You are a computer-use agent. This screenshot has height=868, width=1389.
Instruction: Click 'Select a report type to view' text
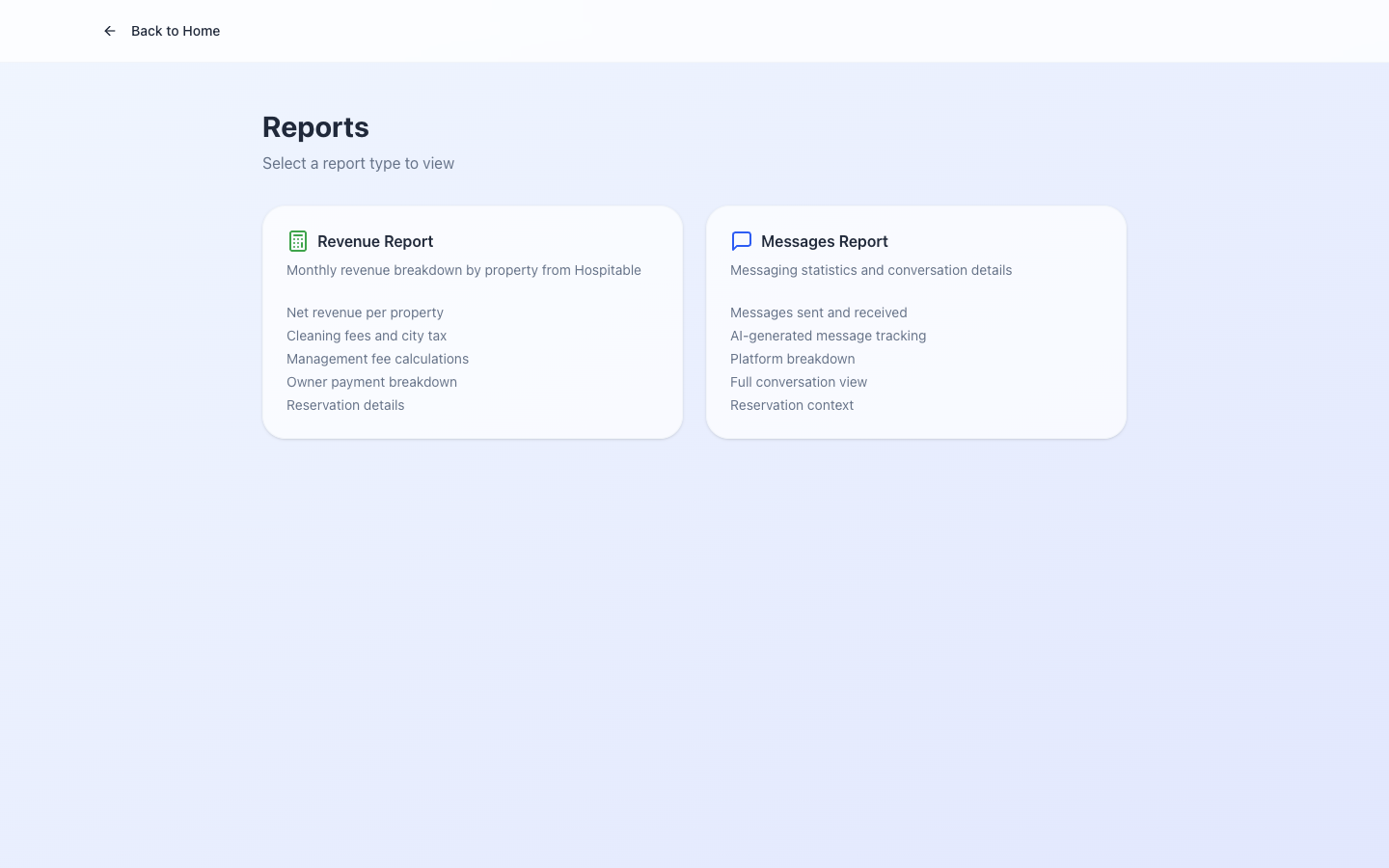[358, 163]
